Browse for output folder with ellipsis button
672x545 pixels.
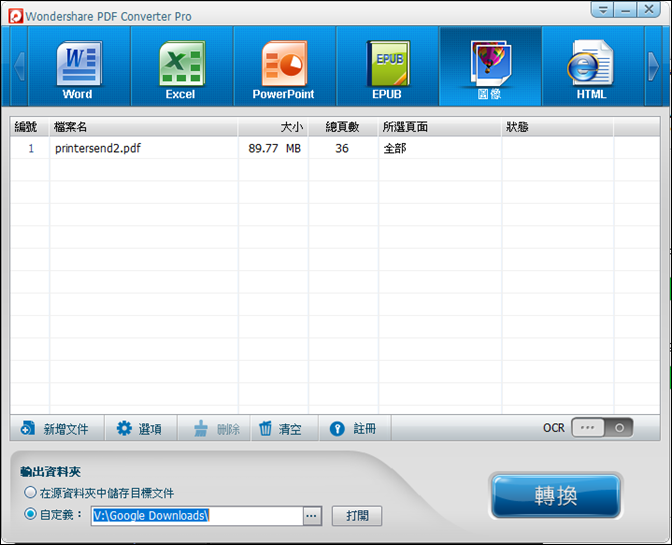pyautogui.click(x=312, y=515)
